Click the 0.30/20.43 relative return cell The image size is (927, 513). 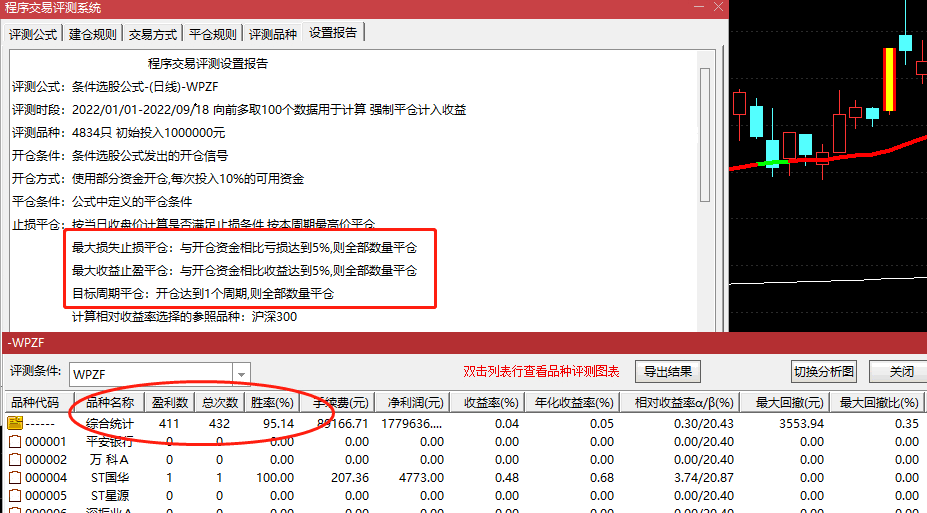click(704, 424)
